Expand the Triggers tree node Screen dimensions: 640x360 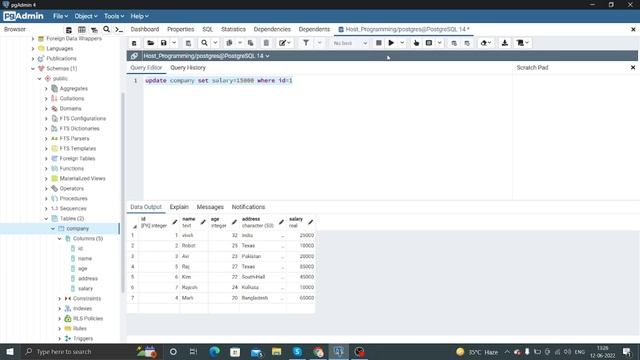click(x=60, y=339)
